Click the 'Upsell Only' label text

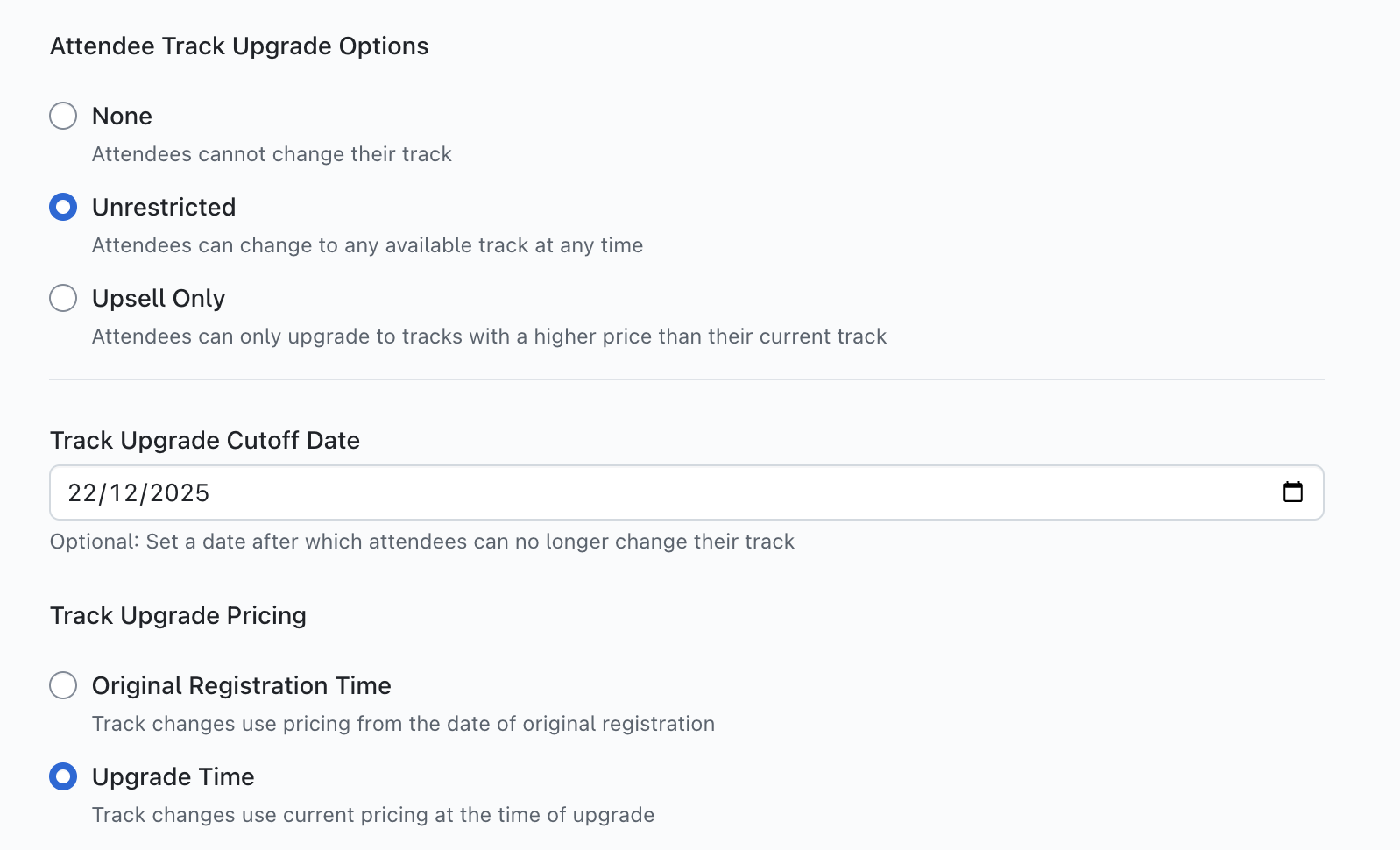159,298
